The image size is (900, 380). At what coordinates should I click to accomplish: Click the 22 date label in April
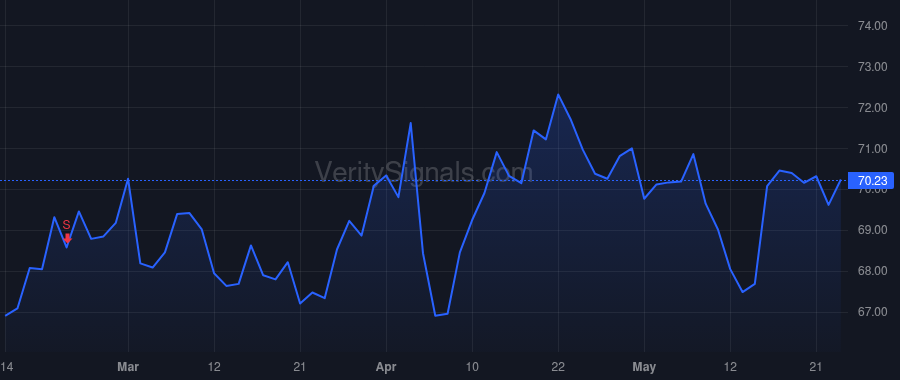pos(558,366)
